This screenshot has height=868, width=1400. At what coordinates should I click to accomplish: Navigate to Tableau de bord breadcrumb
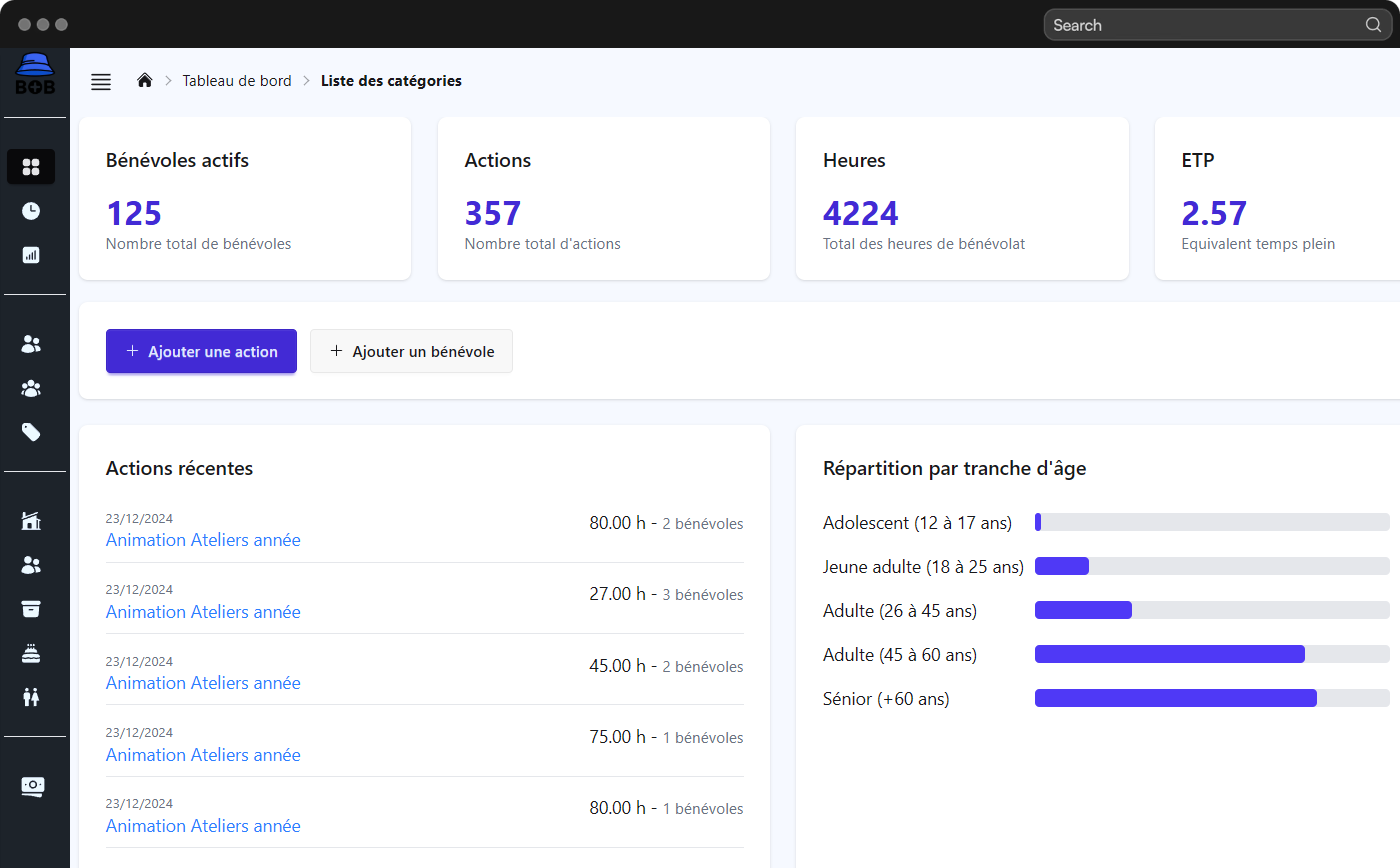(x=237, y=81)
